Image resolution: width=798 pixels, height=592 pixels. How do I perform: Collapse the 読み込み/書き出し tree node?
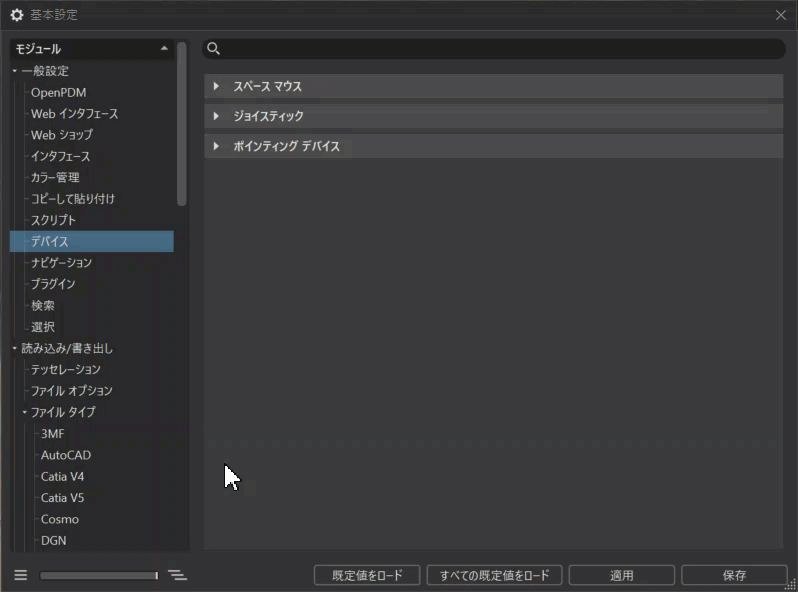[x=15, y=348]
